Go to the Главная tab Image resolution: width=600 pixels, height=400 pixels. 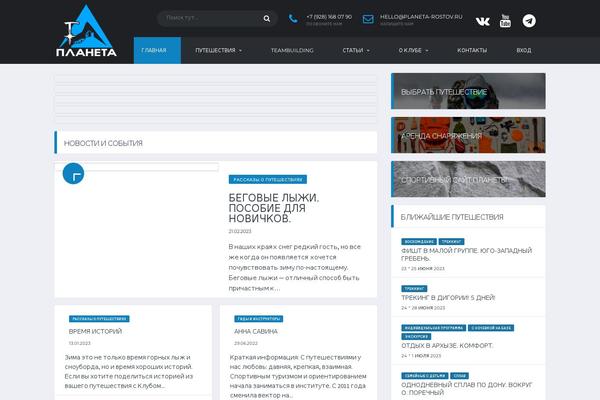[157, 50]
